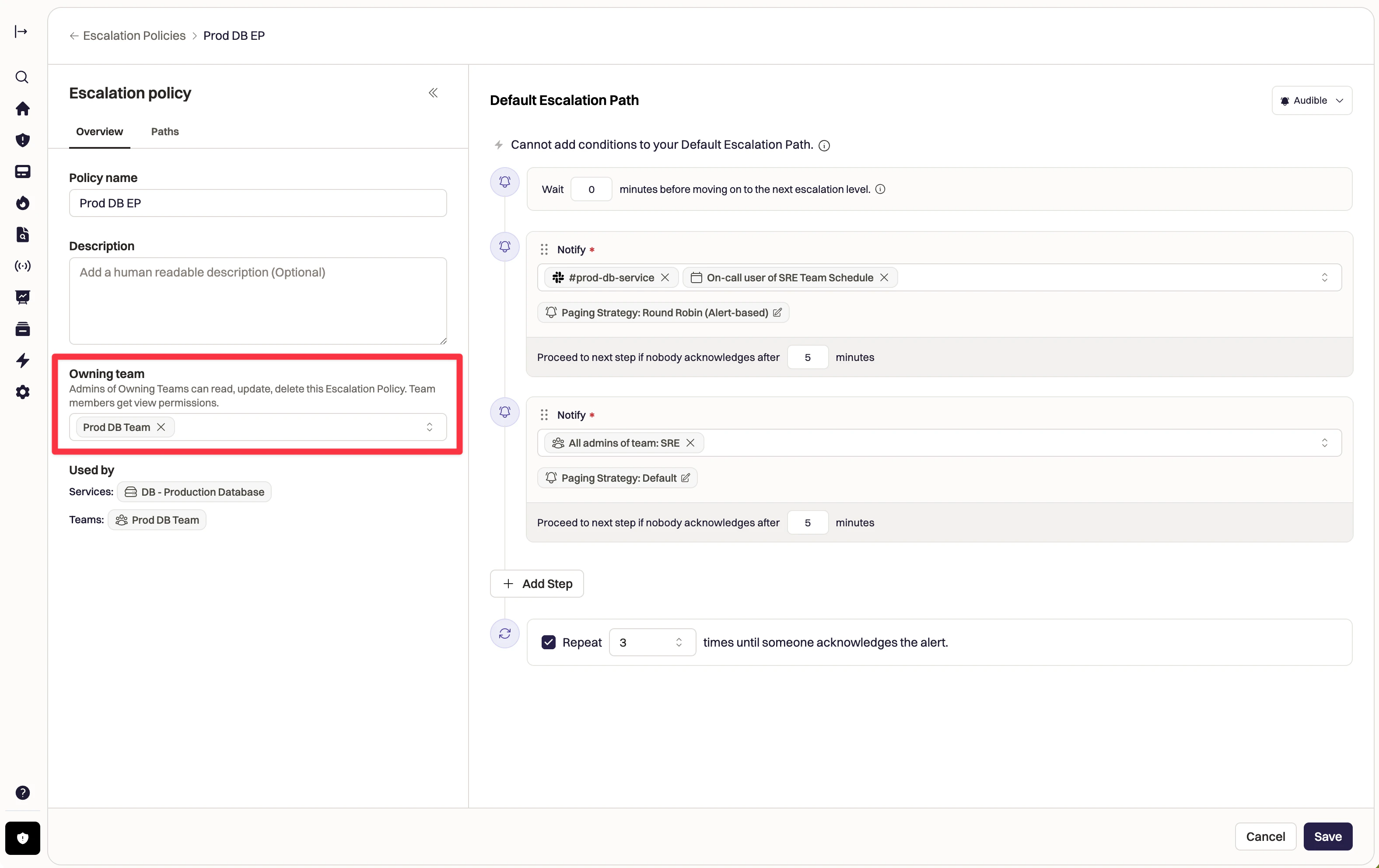The width and height of the screenshot is (1379, 868).
Task: Open the settings gear in sidebar
Action: [22, 392]
